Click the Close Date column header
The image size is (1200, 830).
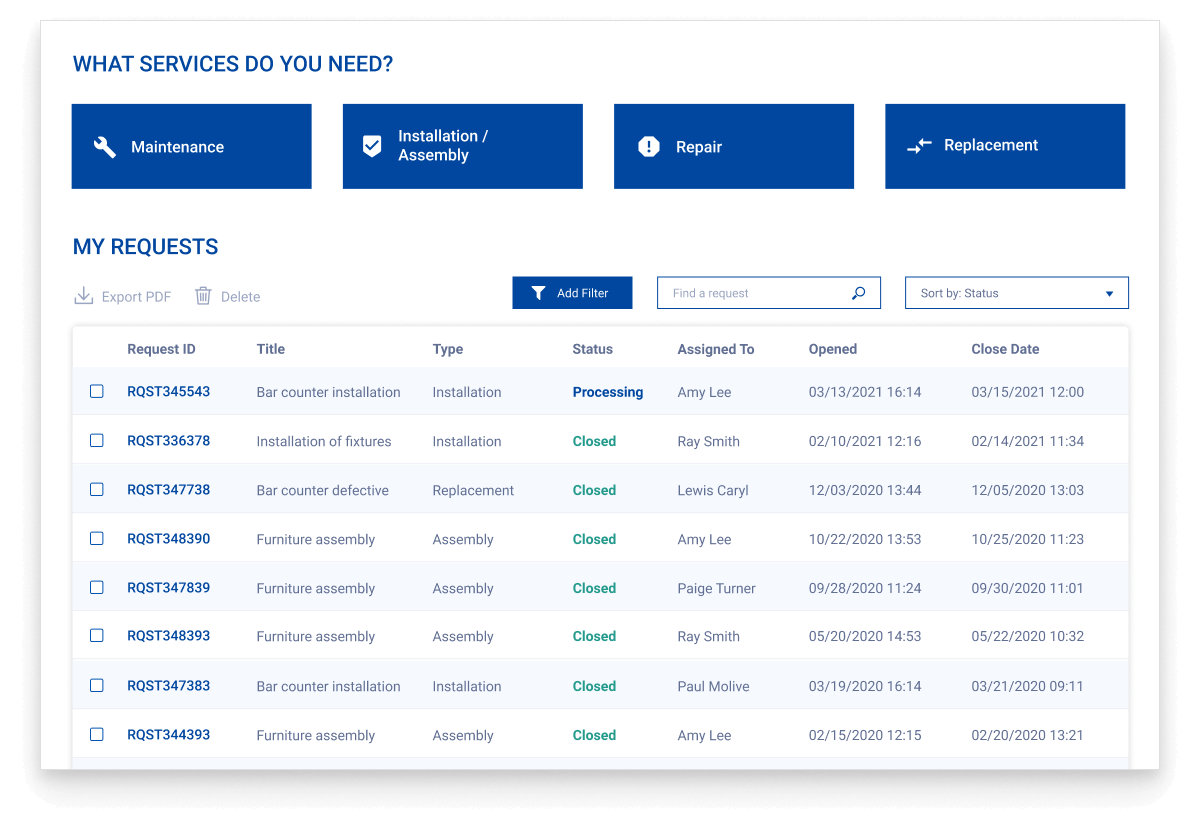click(1004, 349)
